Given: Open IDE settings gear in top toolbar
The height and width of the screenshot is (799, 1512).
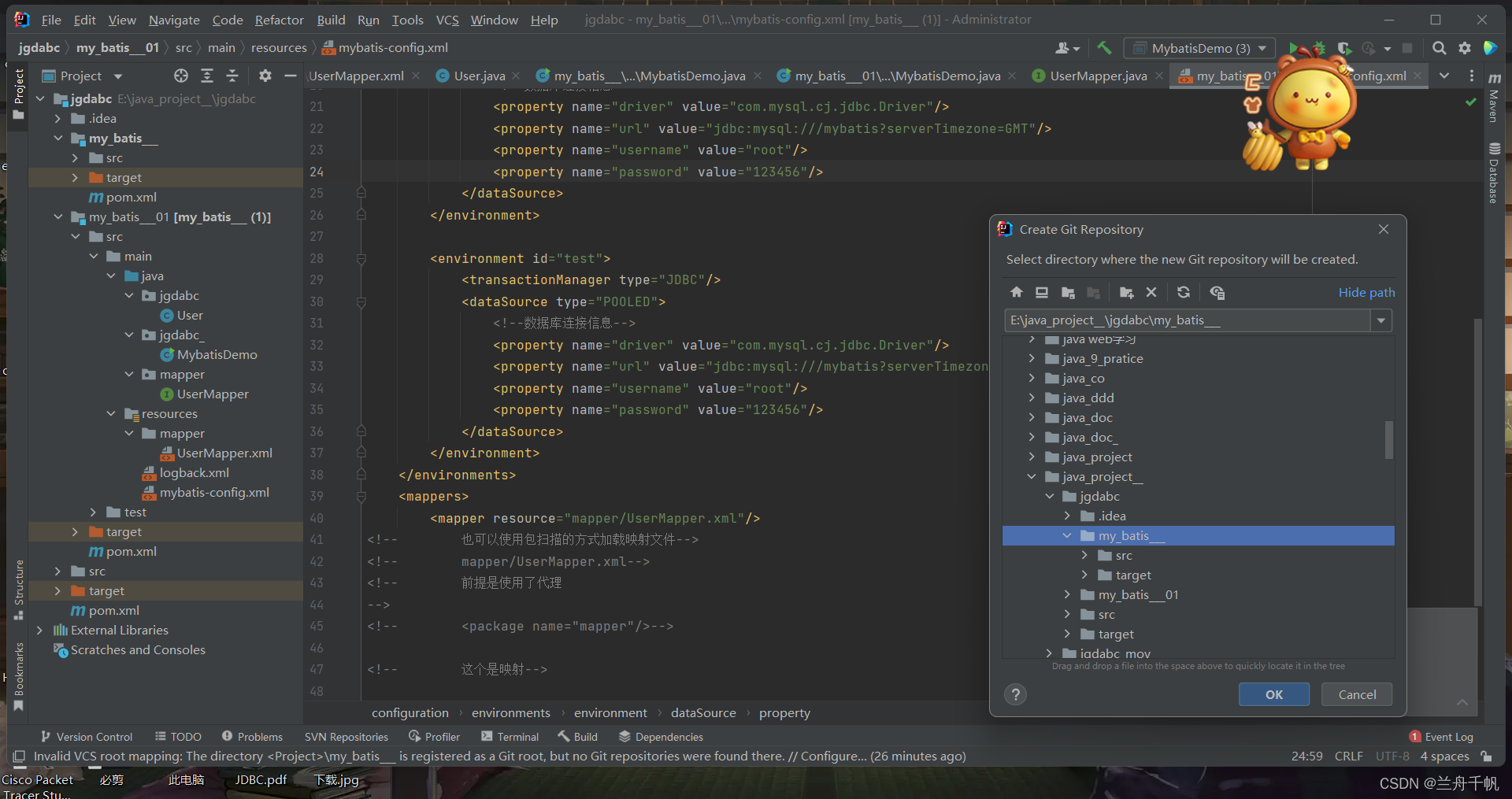Looking at the screenshot, I should pyautogui.click(x=1465, y=48).
